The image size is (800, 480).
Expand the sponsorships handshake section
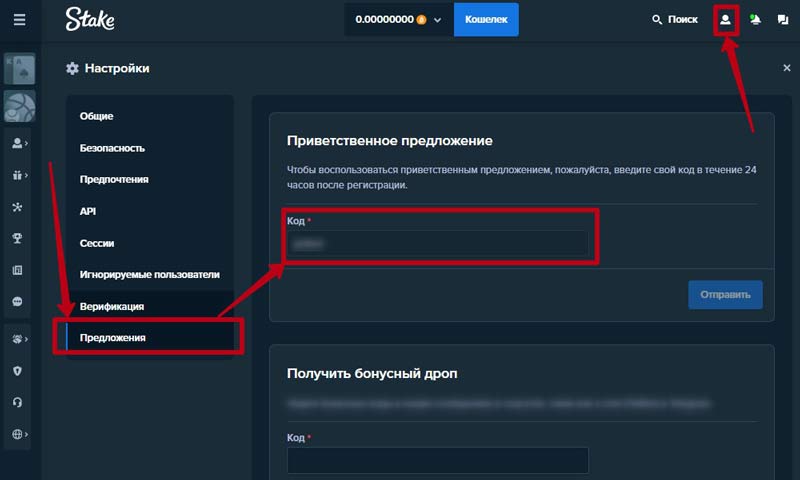[19, 339]
